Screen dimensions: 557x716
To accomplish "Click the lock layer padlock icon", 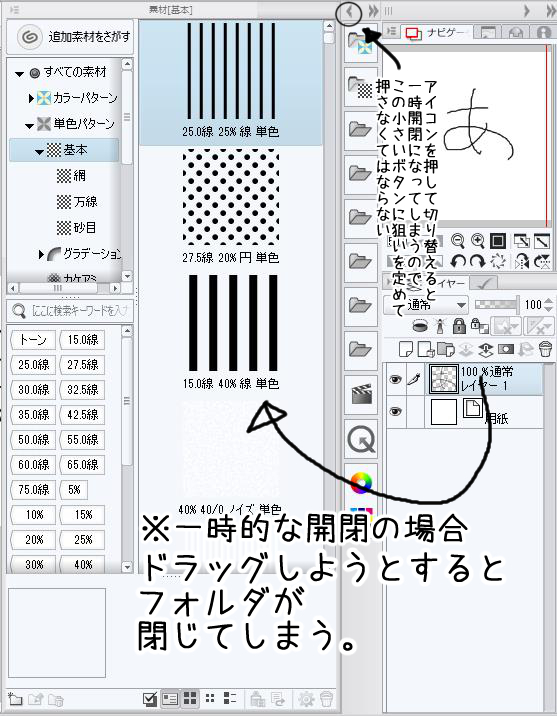I will pos(459,326).
